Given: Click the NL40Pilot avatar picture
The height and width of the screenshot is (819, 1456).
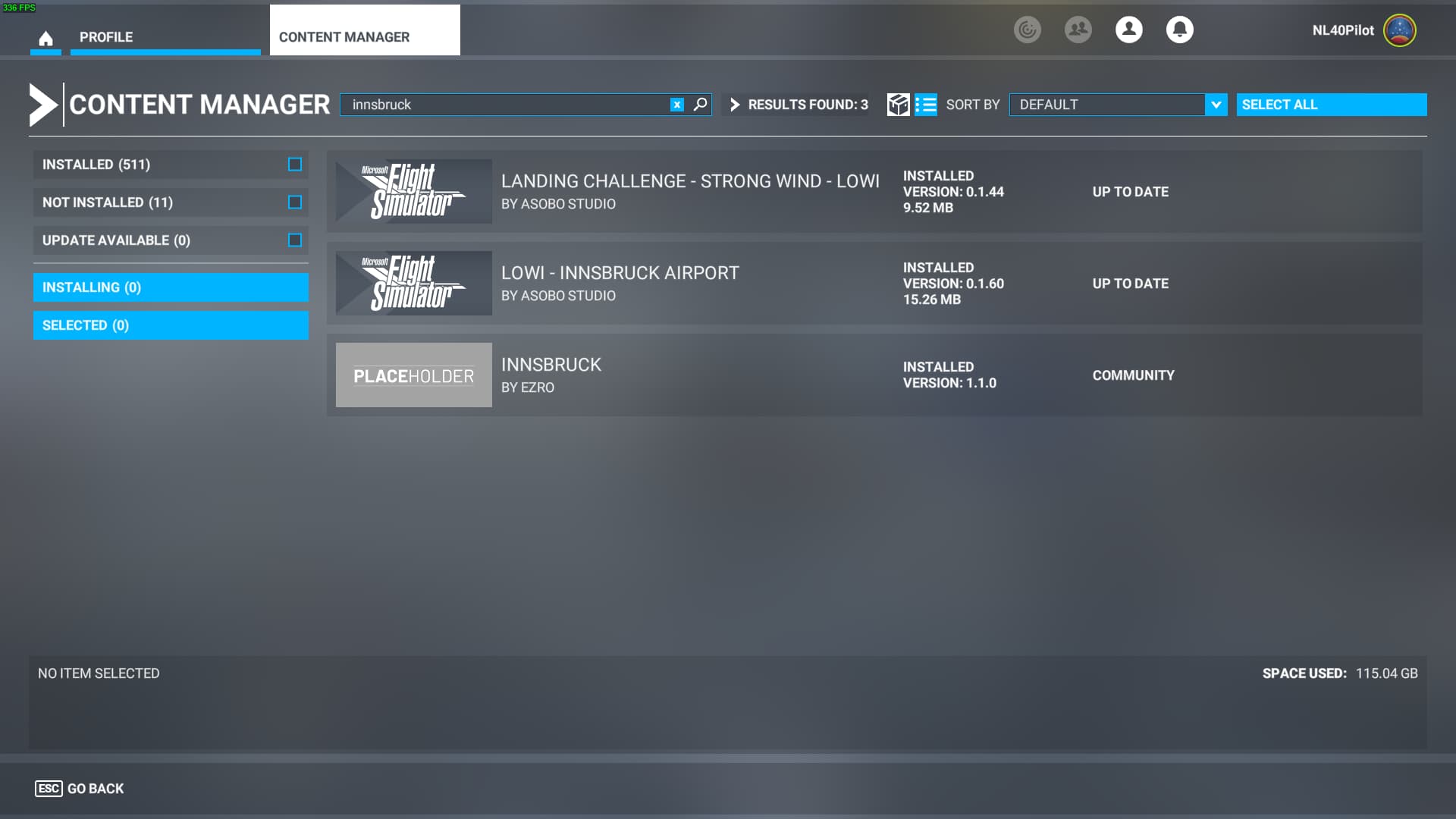Looking at the screenshot, I should 1400,30.
